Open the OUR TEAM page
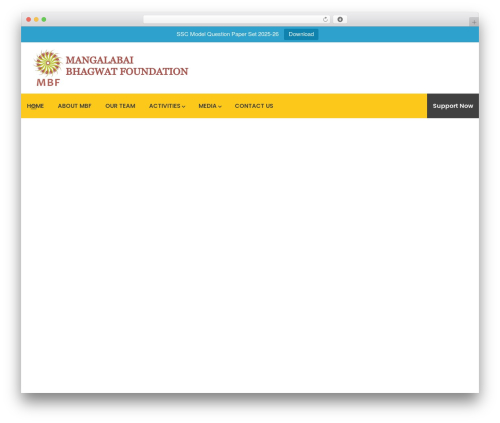Screen dimensions: 500x423 [120, 106]
